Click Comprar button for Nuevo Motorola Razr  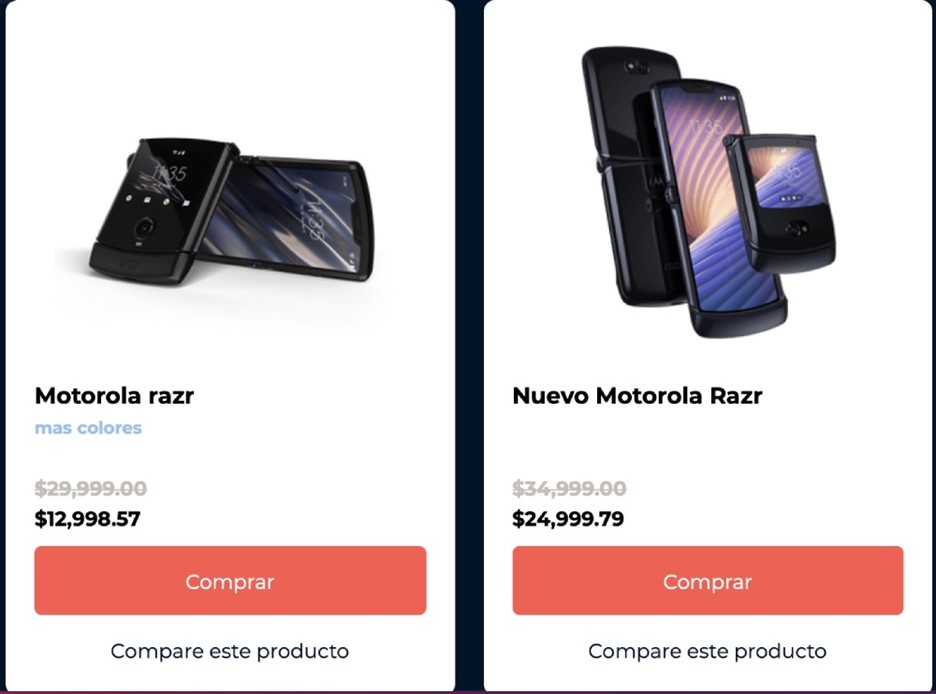click(x=707, y=580)
